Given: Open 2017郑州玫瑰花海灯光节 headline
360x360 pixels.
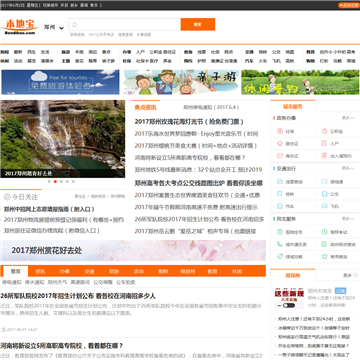Looking at the screenshot, I should [x=189, y=122].
